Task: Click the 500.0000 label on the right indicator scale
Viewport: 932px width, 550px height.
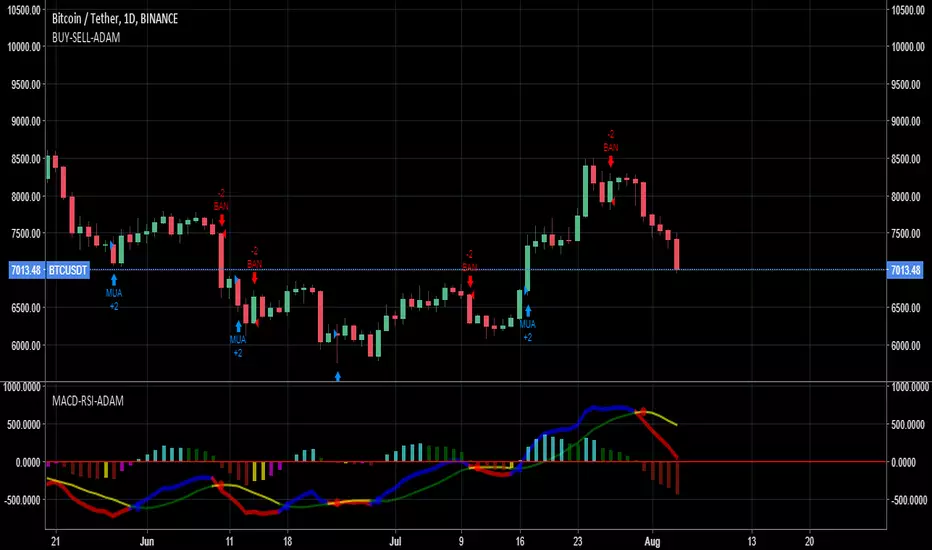Action: point(908,425)
